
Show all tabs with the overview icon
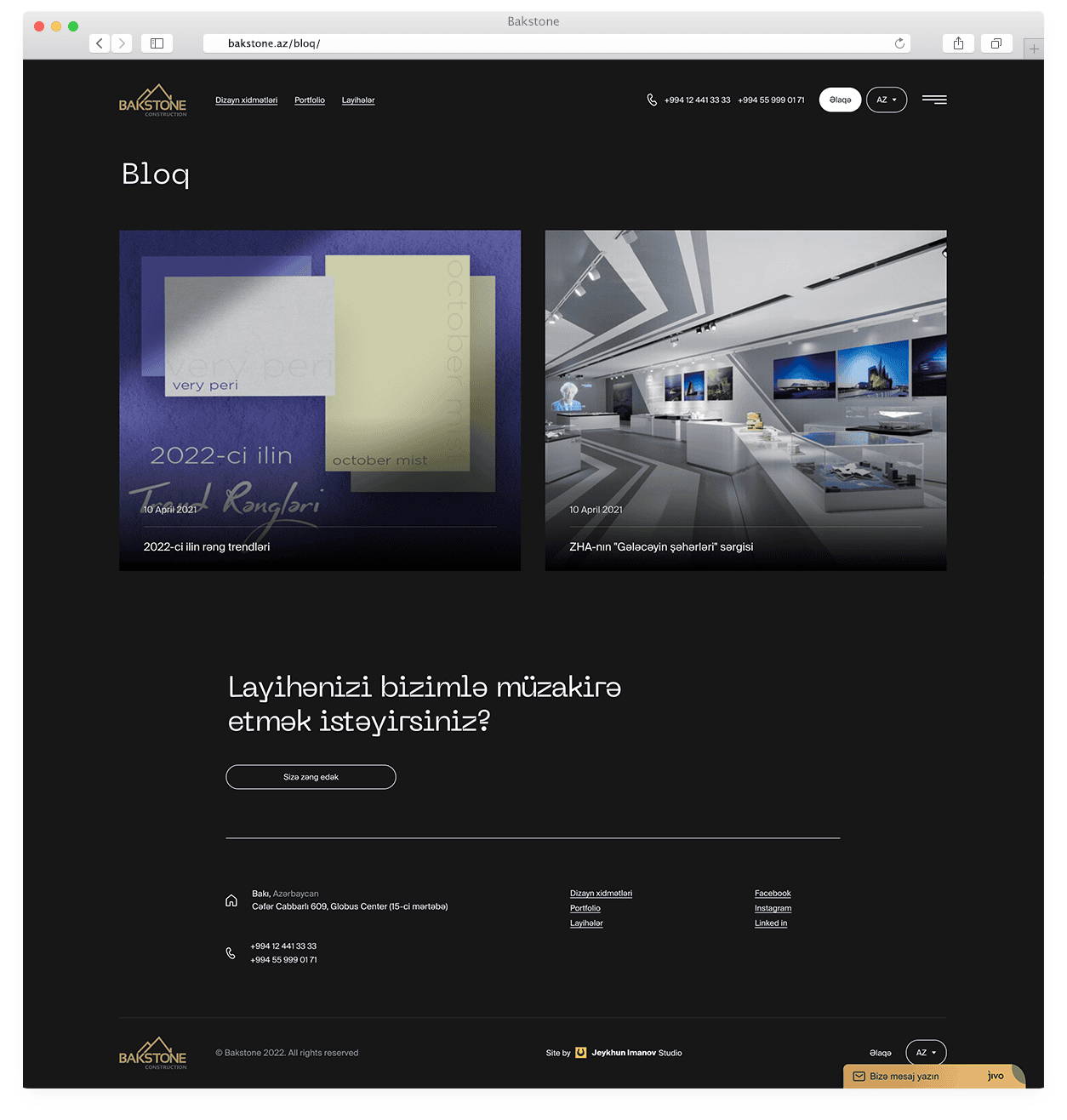pyautogui.click(x=996, y=43)
